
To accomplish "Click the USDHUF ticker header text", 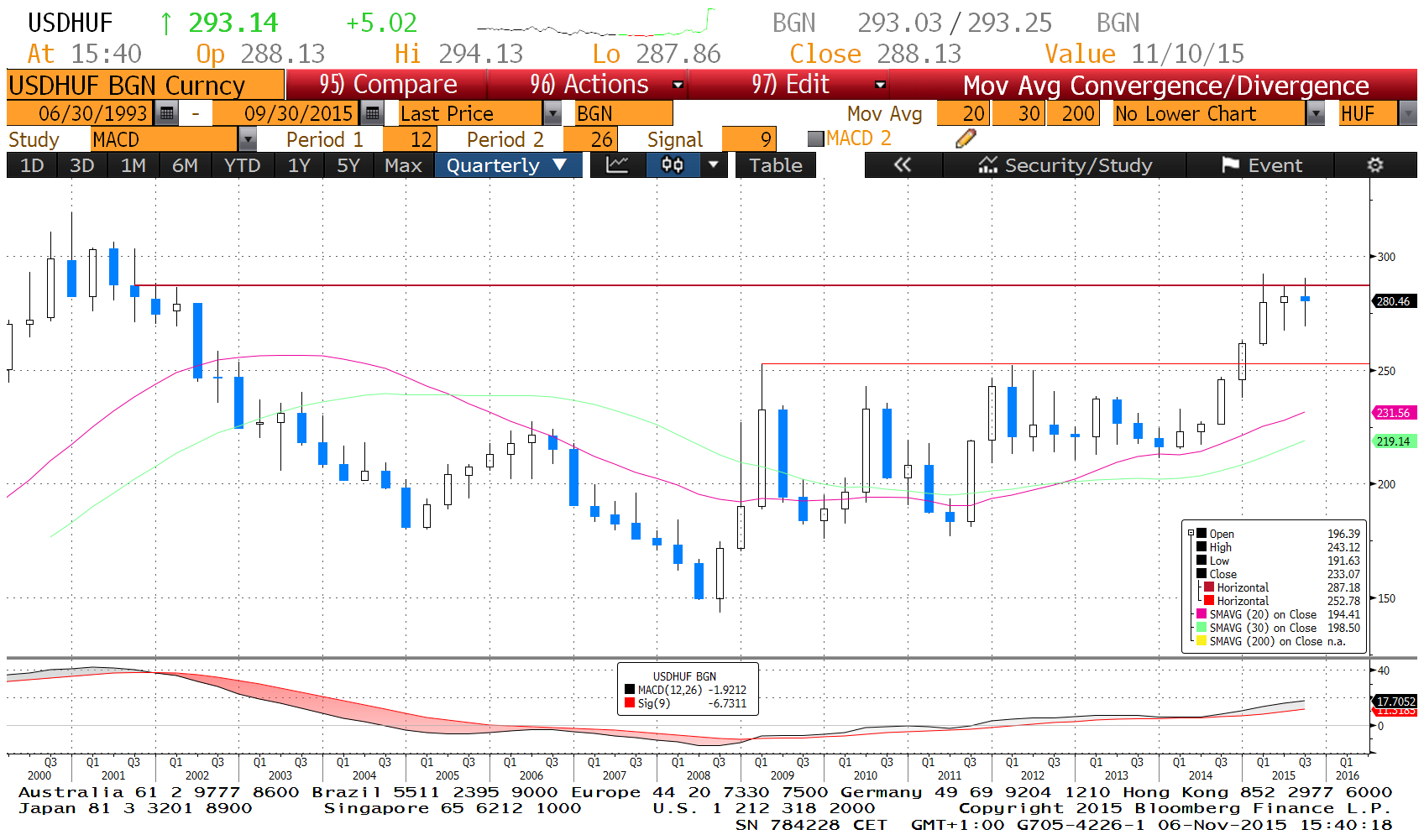I will point(71,23).
